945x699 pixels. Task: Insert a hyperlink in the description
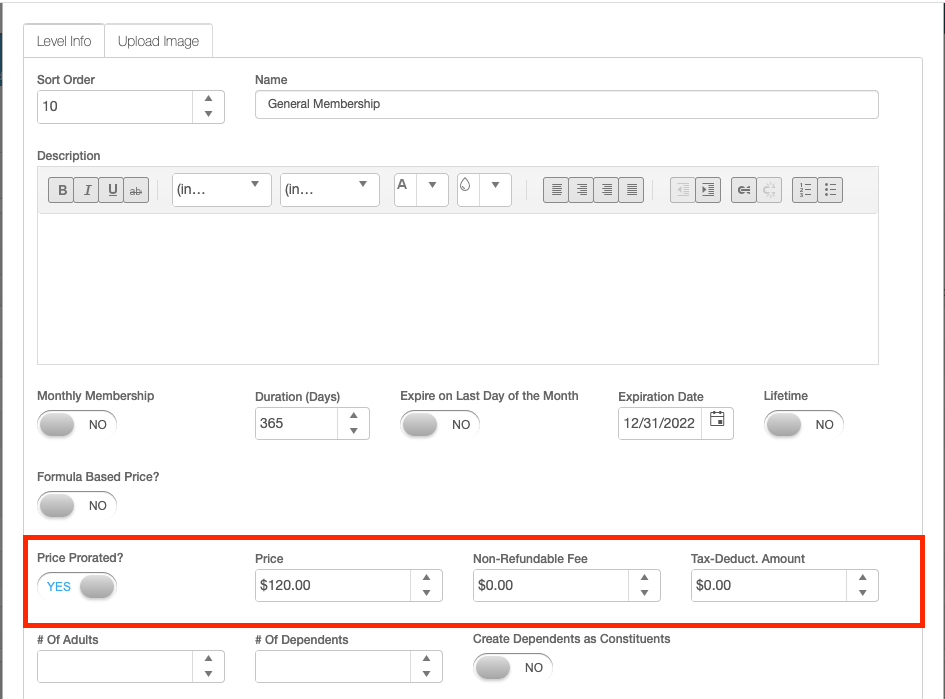[743, 190]
